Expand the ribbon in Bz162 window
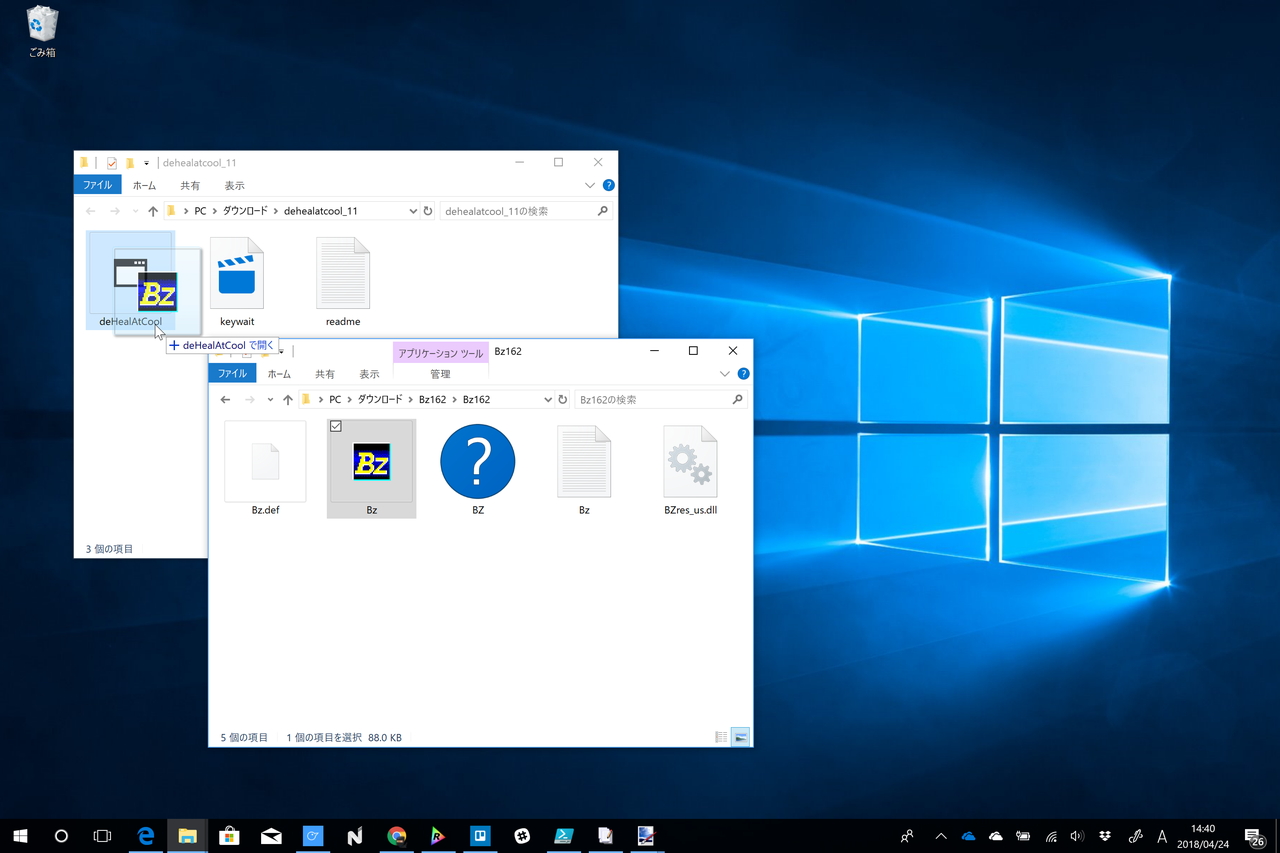 (725, 374)
